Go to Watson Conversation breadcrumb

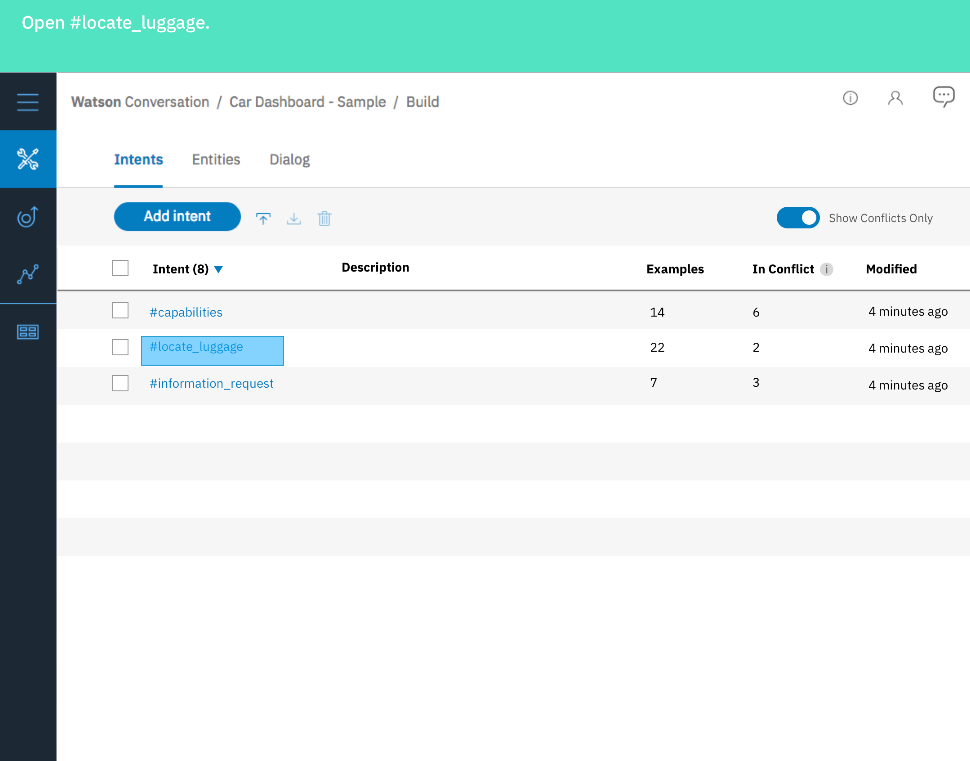tap(140, 102)
